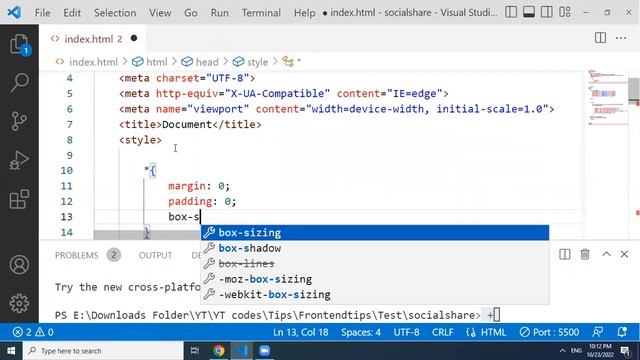The width and height of the screenshot is (640, 360).
Task: Click CRLF end of line selector
Action: point(442,332)
